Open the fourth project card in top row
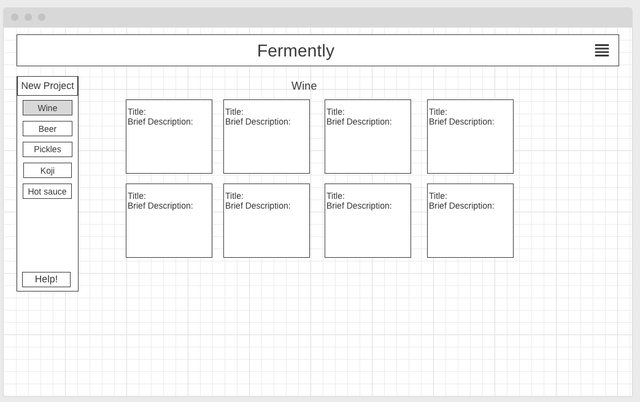640x402 pixels. 470,136
